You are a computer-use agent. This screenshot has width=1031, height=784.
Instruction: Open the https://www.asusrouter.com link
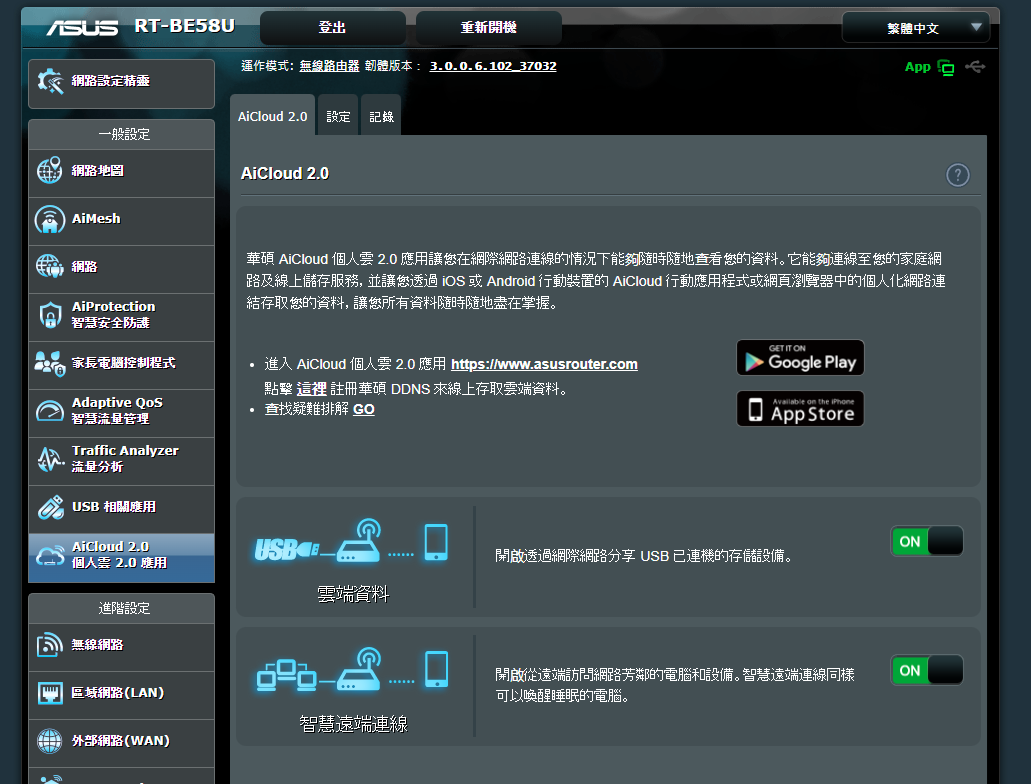pos(544,364)
